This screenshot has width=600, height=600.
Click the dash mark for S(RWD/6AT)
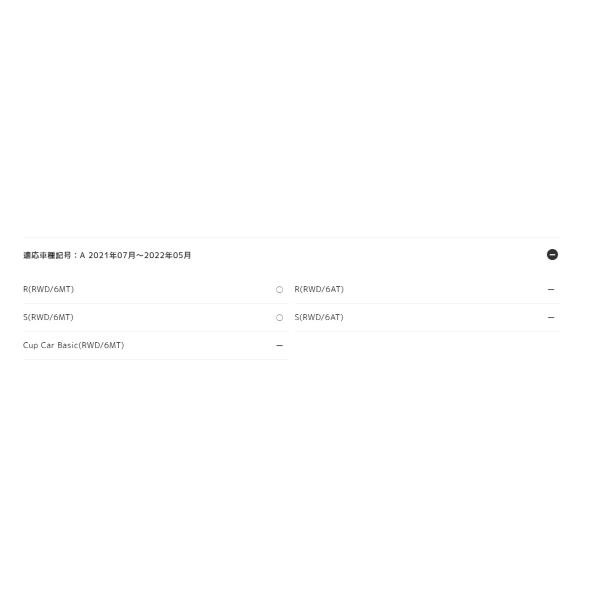coord(551,317)
